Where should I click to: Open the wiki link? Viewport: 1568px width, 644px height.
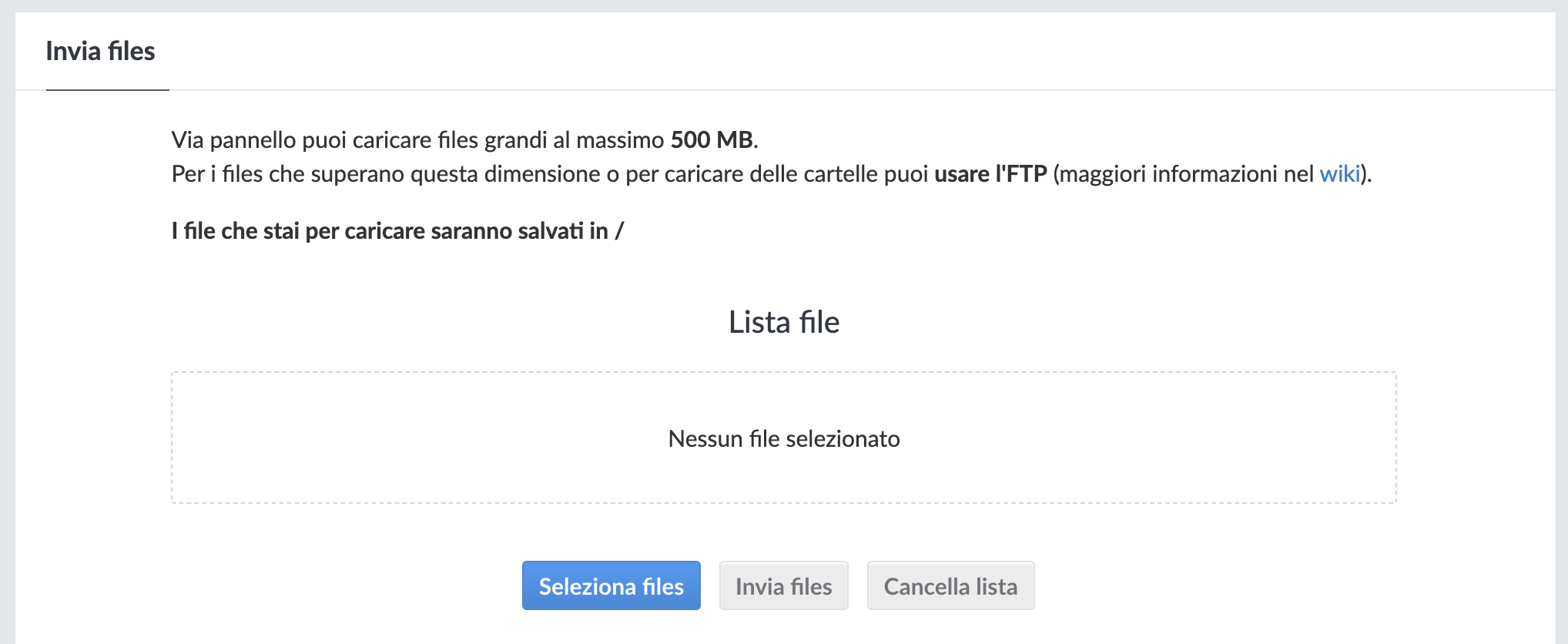(x=1339, y=174)
